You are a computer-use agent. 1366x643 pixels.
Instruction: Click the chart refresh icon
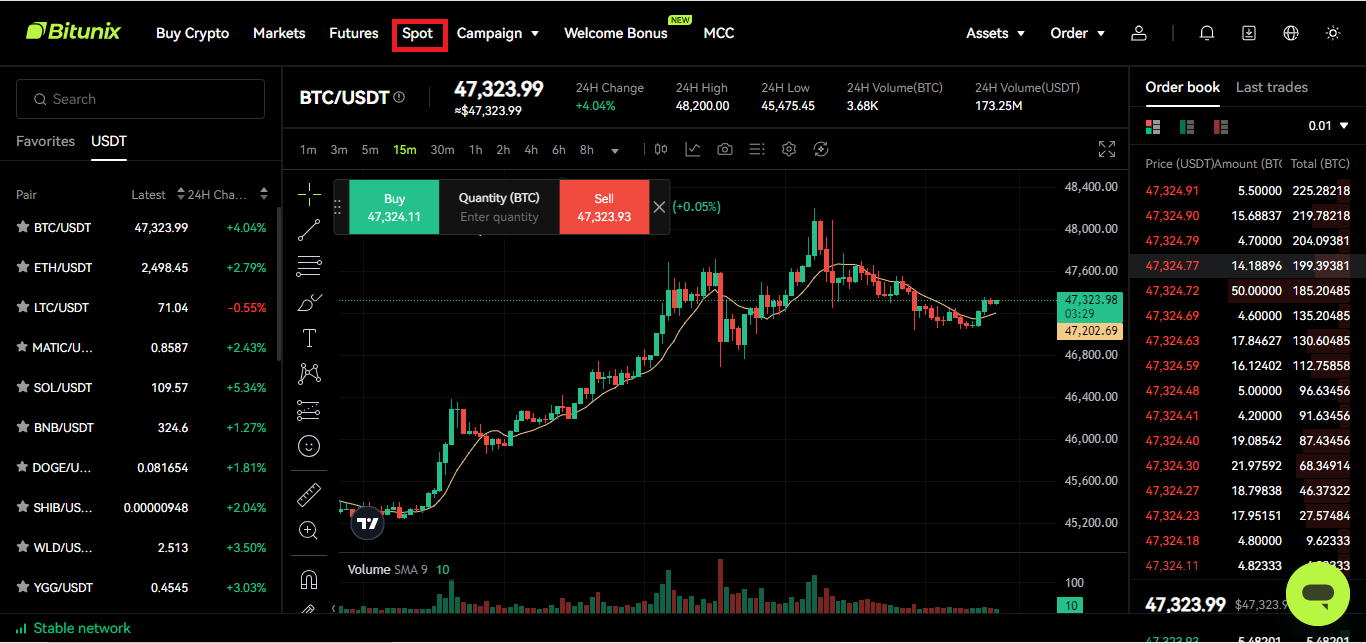tap(821, 149)
